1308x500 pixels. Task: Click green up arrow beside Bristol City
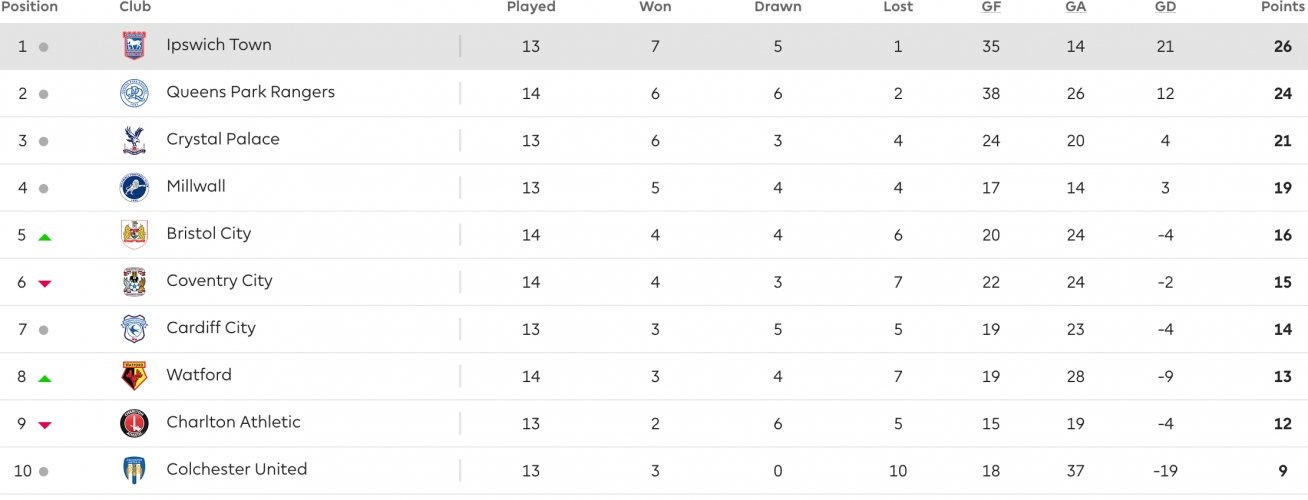point(44,237)
